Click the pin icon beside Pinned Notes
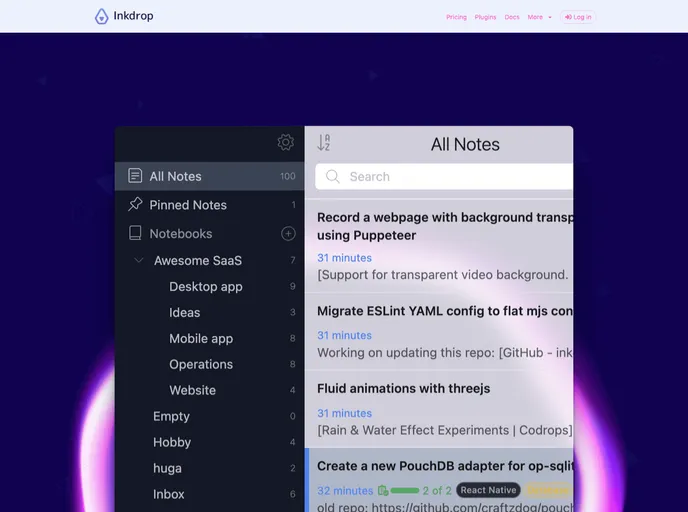 [x=135, y=204]
